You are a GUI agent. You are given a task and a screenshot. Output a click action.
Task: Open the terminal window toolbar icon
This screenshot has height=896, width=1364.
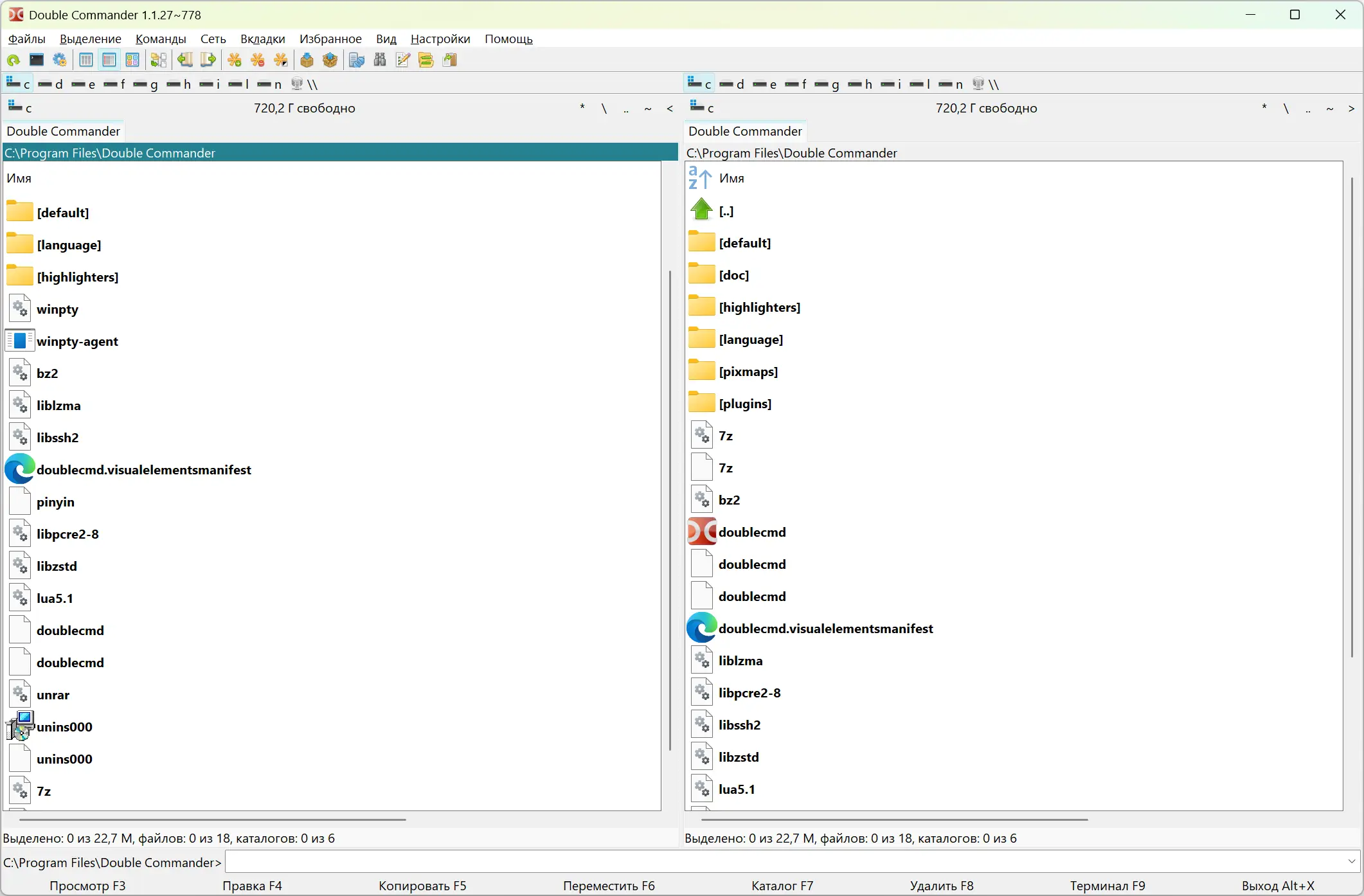pos(37,60)
